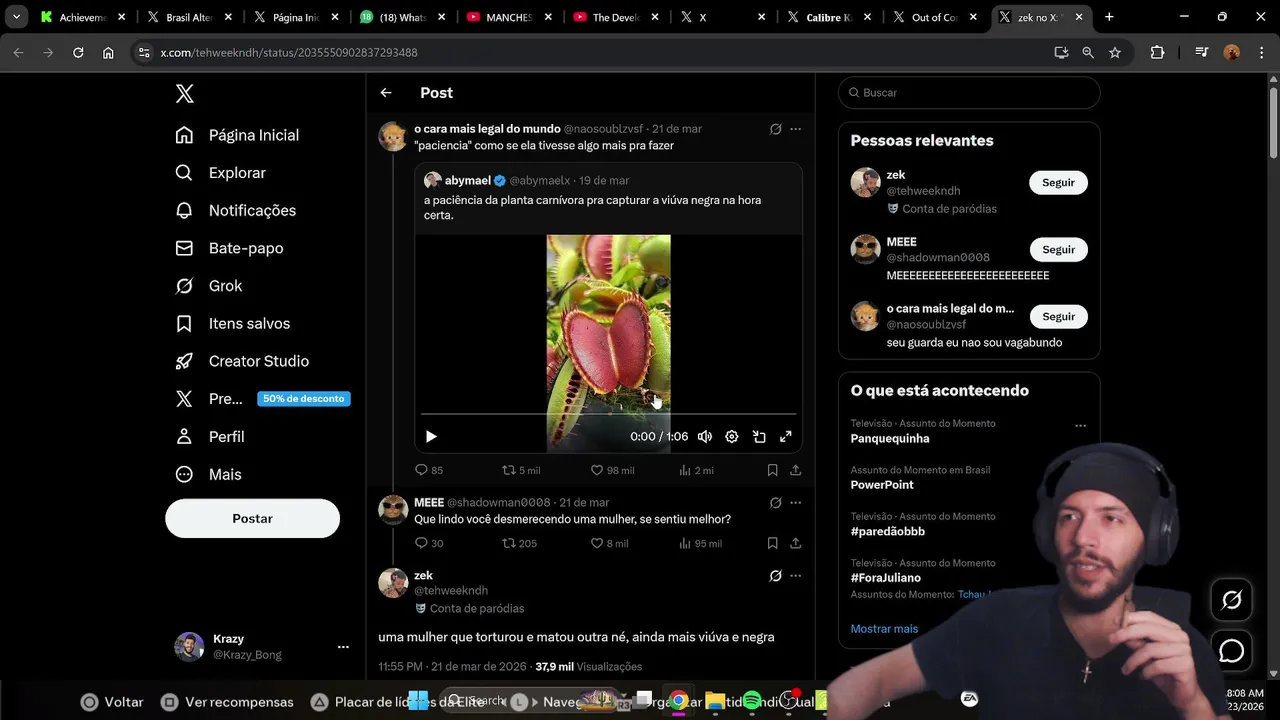The height and width of the screenshot is (720, 1280).
Task: Open #paredãobbb trending topic
Action: [888, 532]
